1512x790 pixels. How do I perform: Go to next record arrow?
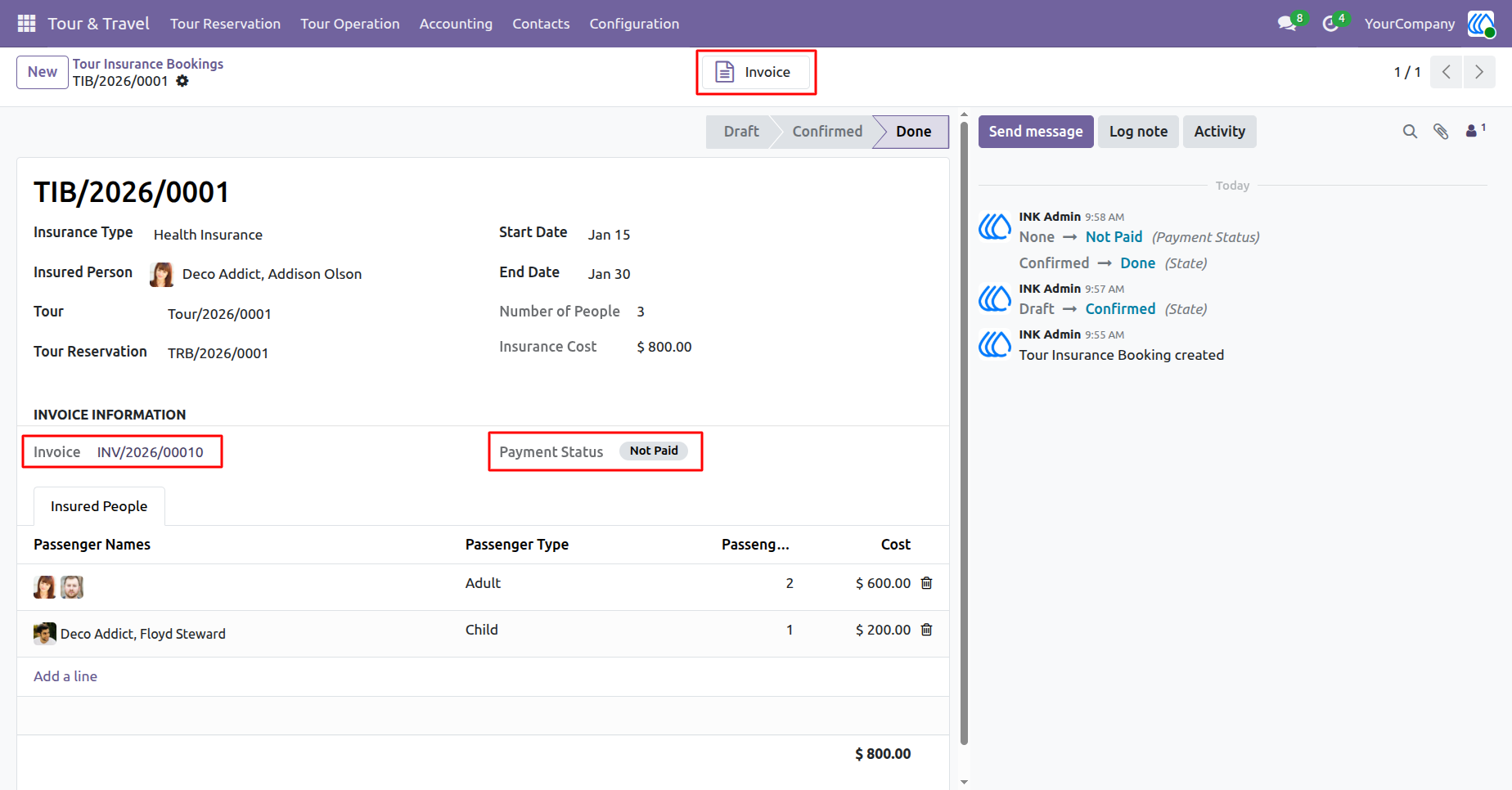tap(1479, 72)
